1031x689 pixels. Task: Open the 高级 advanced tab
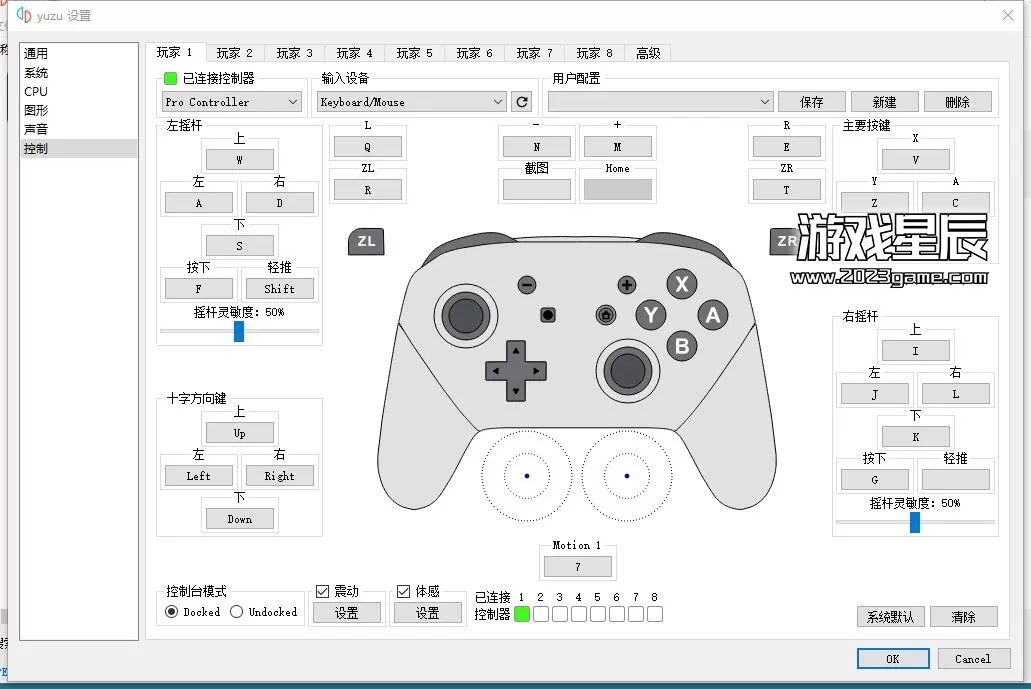click(648, 53)
